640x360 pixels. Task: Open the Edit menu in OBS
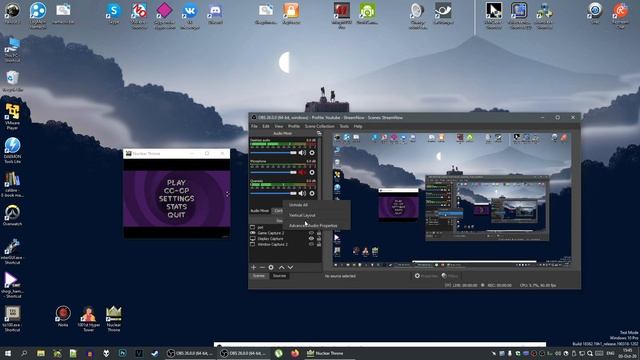point(266,126)
